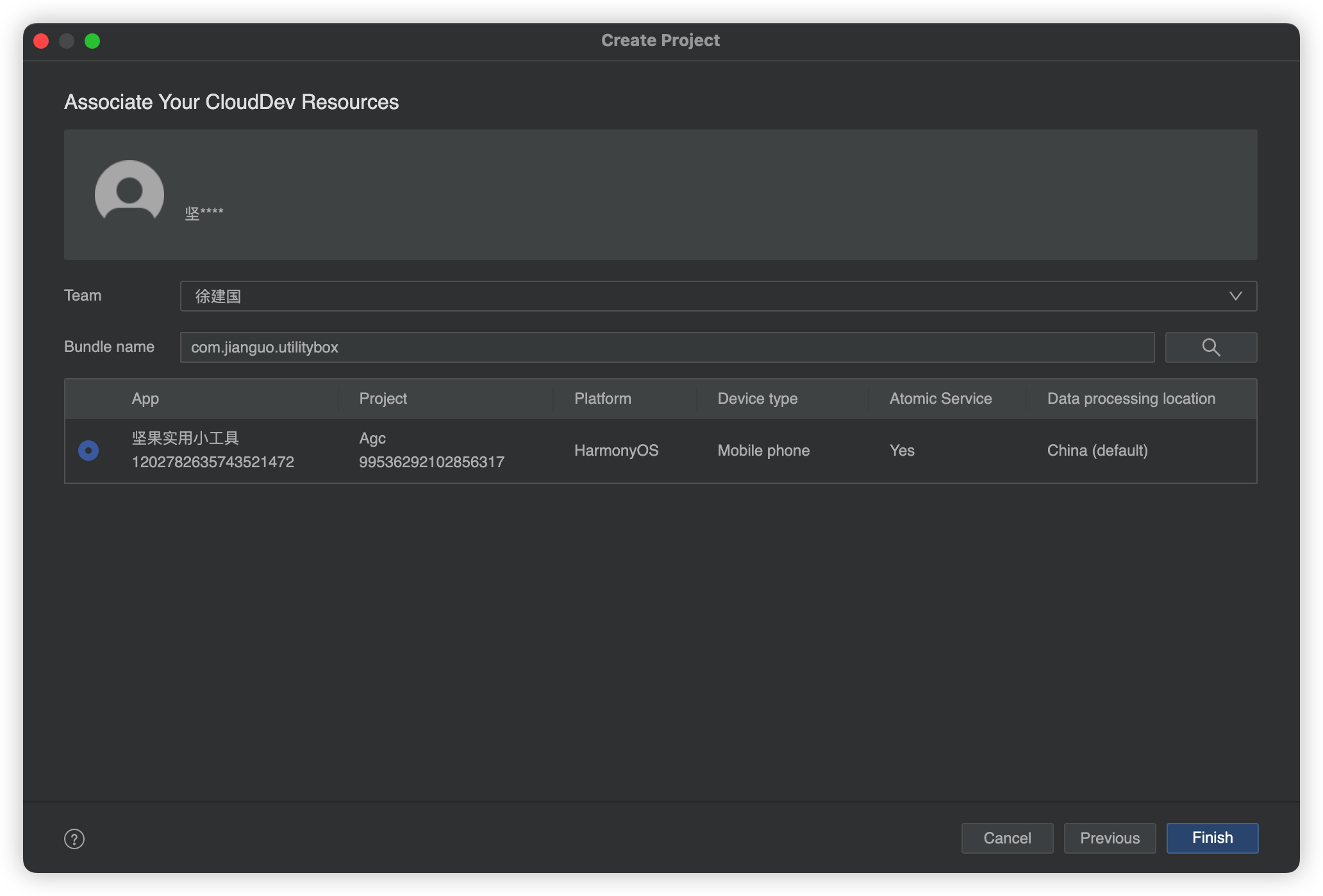Click the App column header to sort
1323x896 pixels.
tap(145, 397)
